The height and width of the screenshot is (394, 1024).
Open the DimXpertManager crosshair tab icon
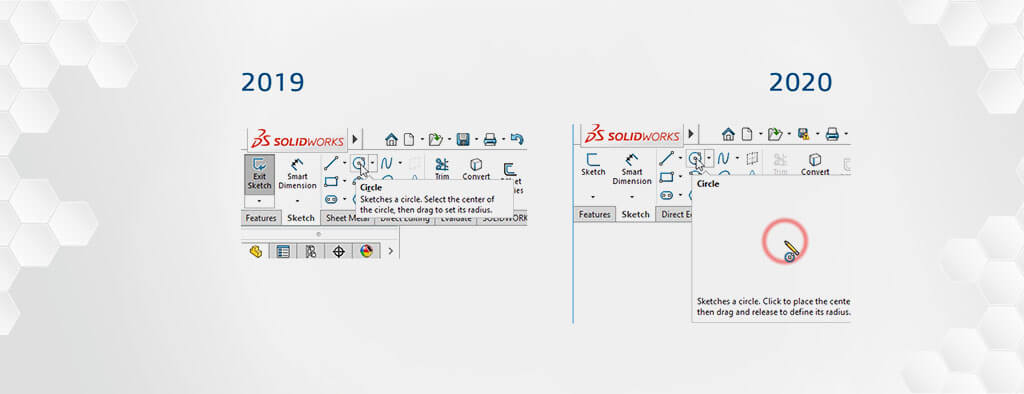[338, 251]
